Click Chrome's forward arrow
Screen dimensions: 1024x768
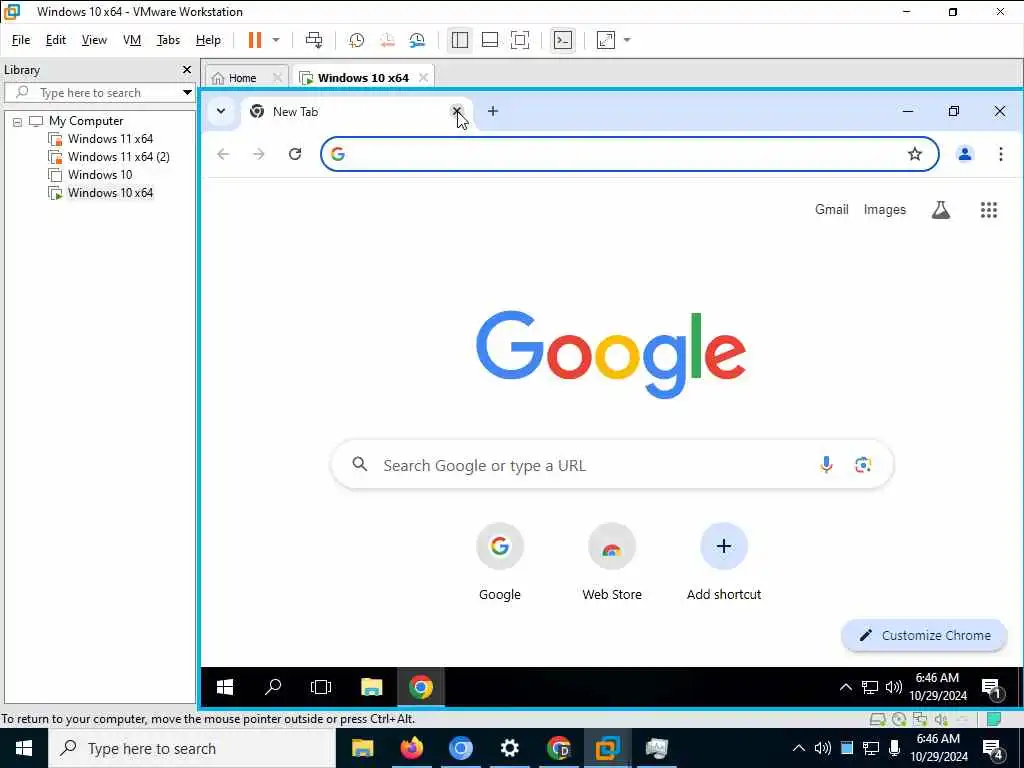259,154
